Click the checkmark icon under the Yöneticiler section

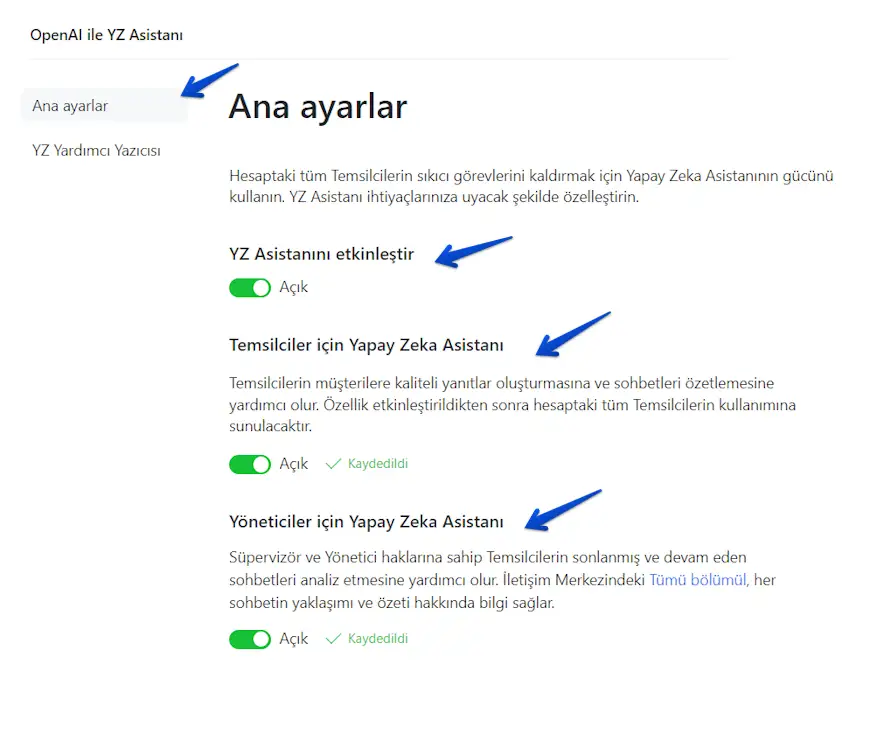coord(334,639)
